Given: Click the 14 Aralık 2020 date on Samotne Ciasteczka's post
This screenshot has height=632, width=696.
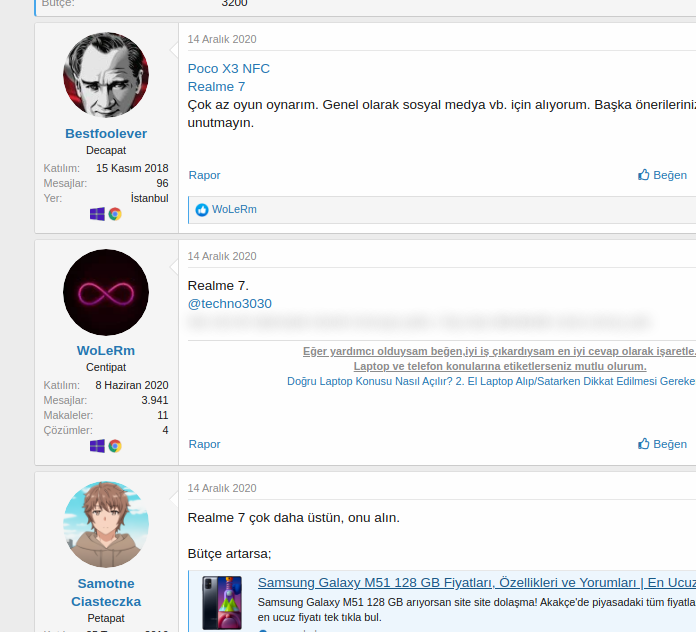Looking at the screenshot, I should coord(222,488).
